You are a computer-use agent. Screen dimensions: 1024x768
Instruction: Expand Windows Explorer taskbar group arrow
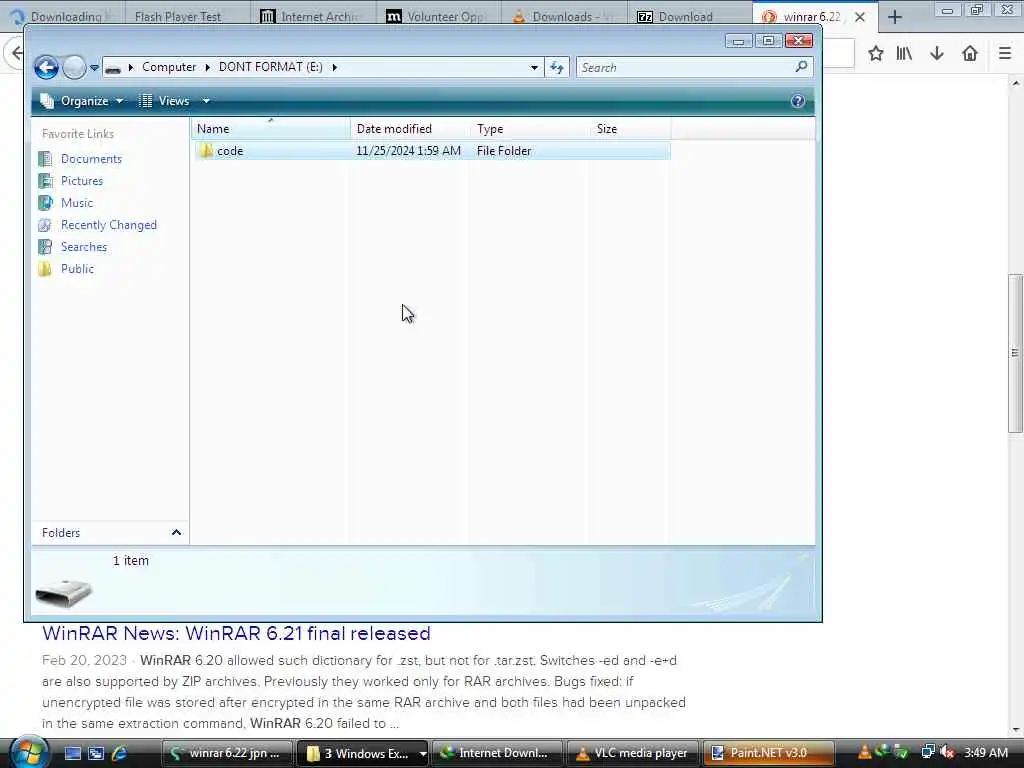(x=423, y=754)
